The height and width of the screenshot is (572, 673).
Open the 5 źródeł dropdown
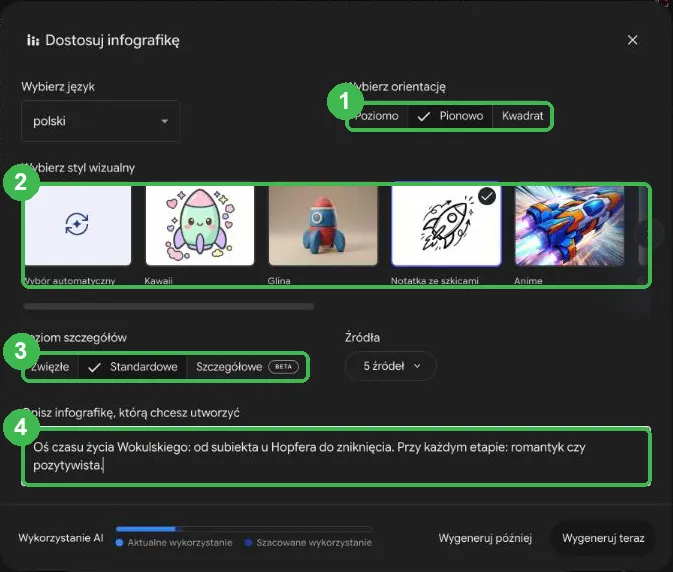pyautogui.click(x=391, y=366)
